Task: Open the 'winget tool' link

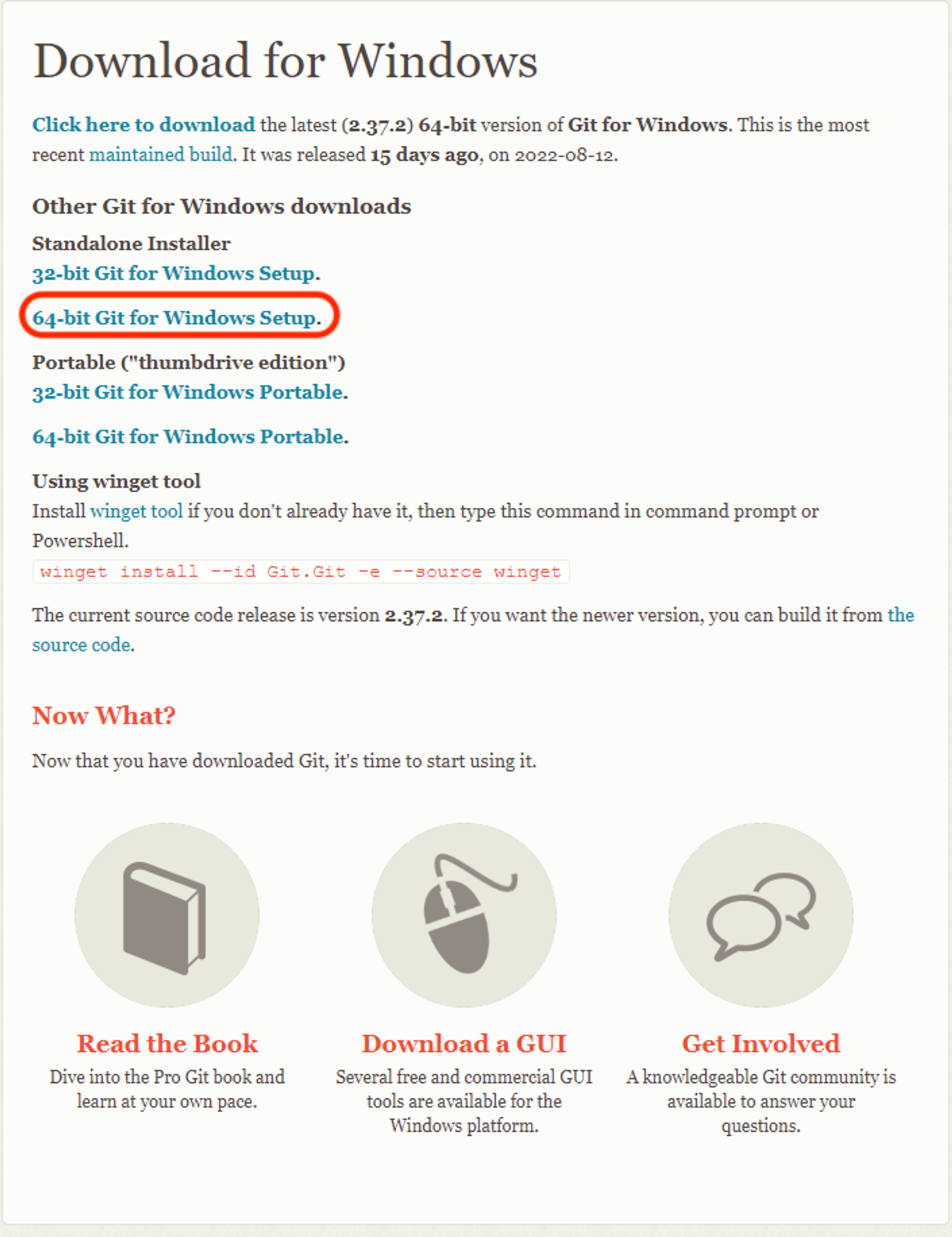Action: [136, 511]
